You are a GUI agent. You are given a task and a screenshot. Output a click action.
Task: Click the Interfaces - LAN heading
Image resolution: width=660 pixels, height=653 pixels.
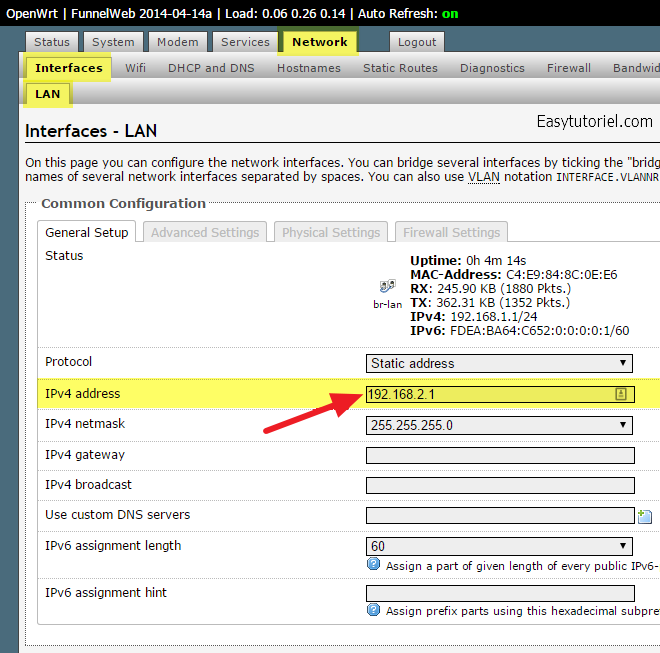[x=91, y=131]
